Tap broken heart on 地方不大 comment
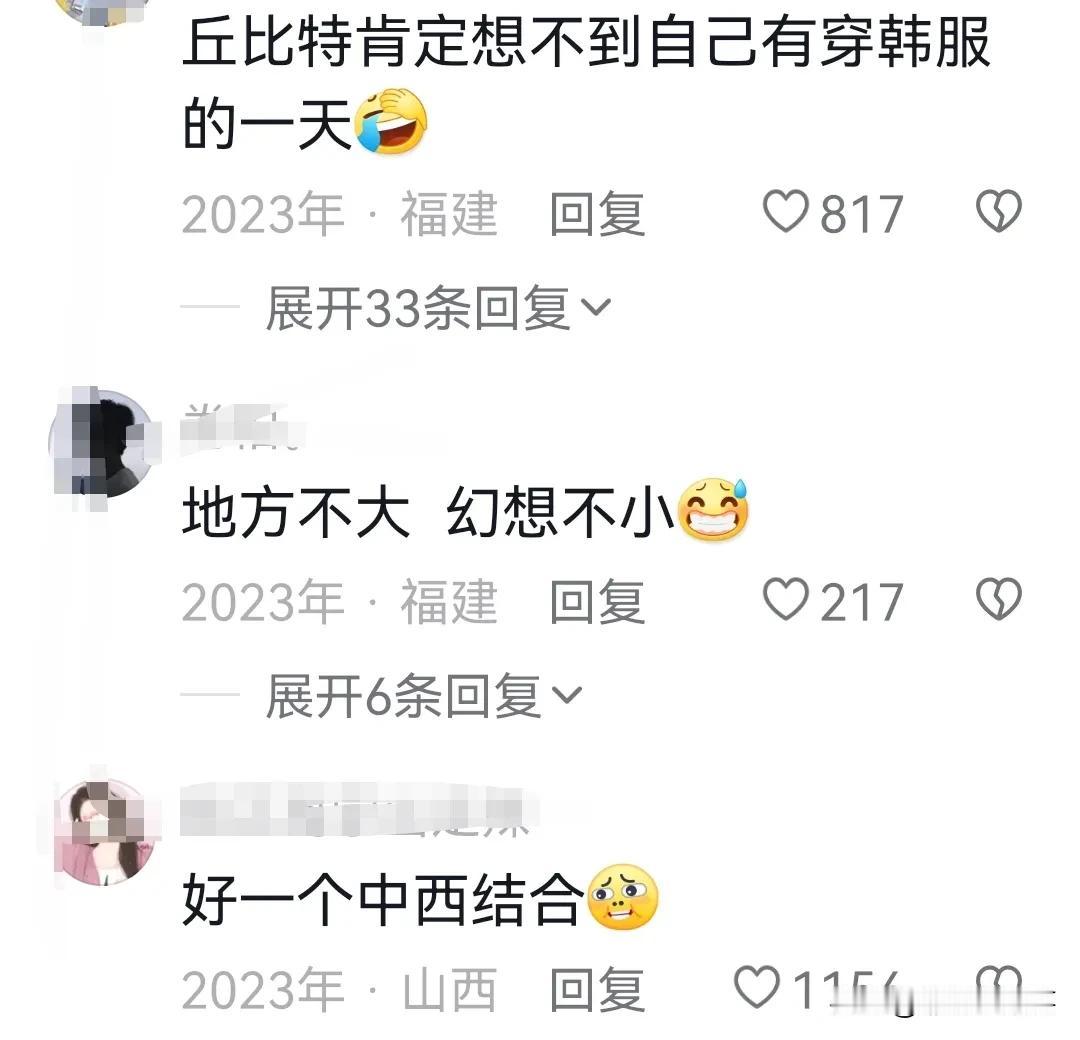 [999, 599]
